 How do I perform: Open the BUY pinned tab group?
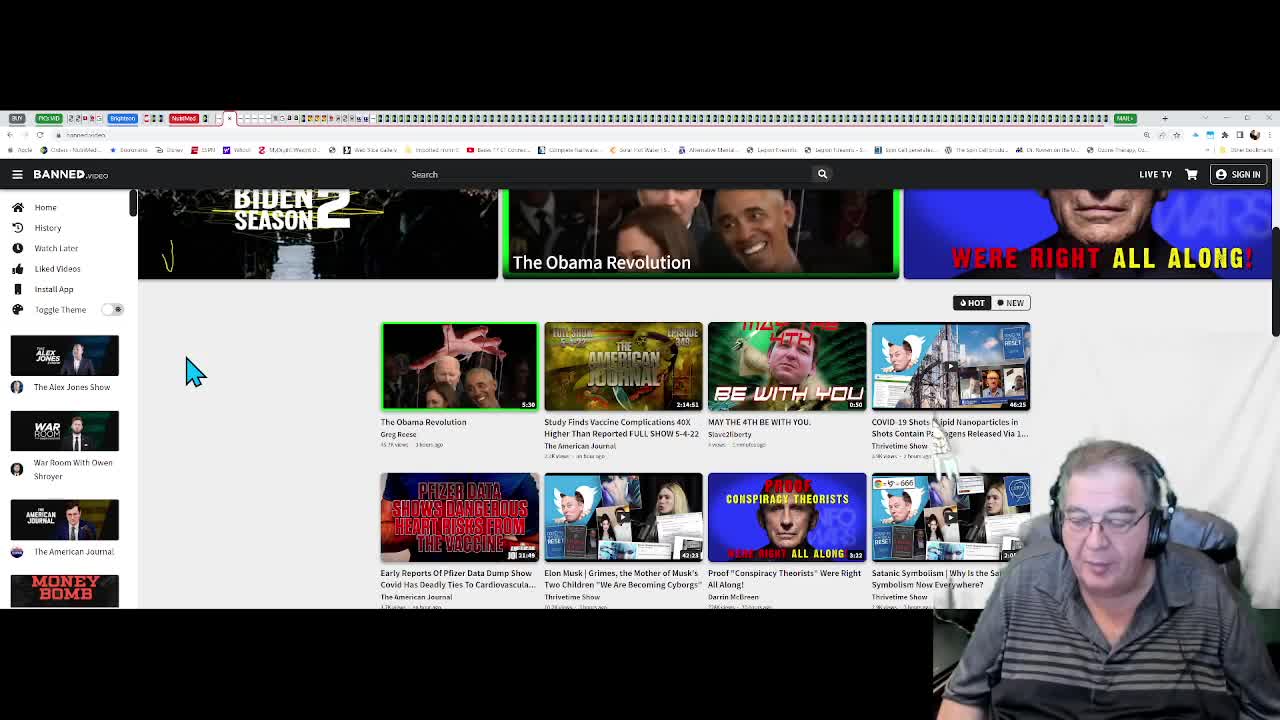(17, 118)
